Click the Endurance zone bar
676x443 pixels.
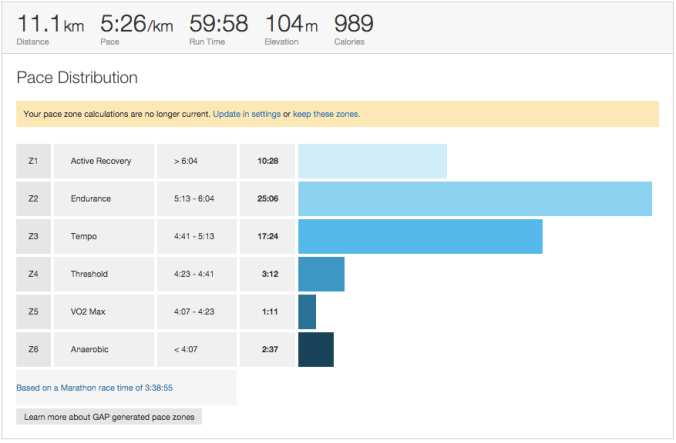475,199
